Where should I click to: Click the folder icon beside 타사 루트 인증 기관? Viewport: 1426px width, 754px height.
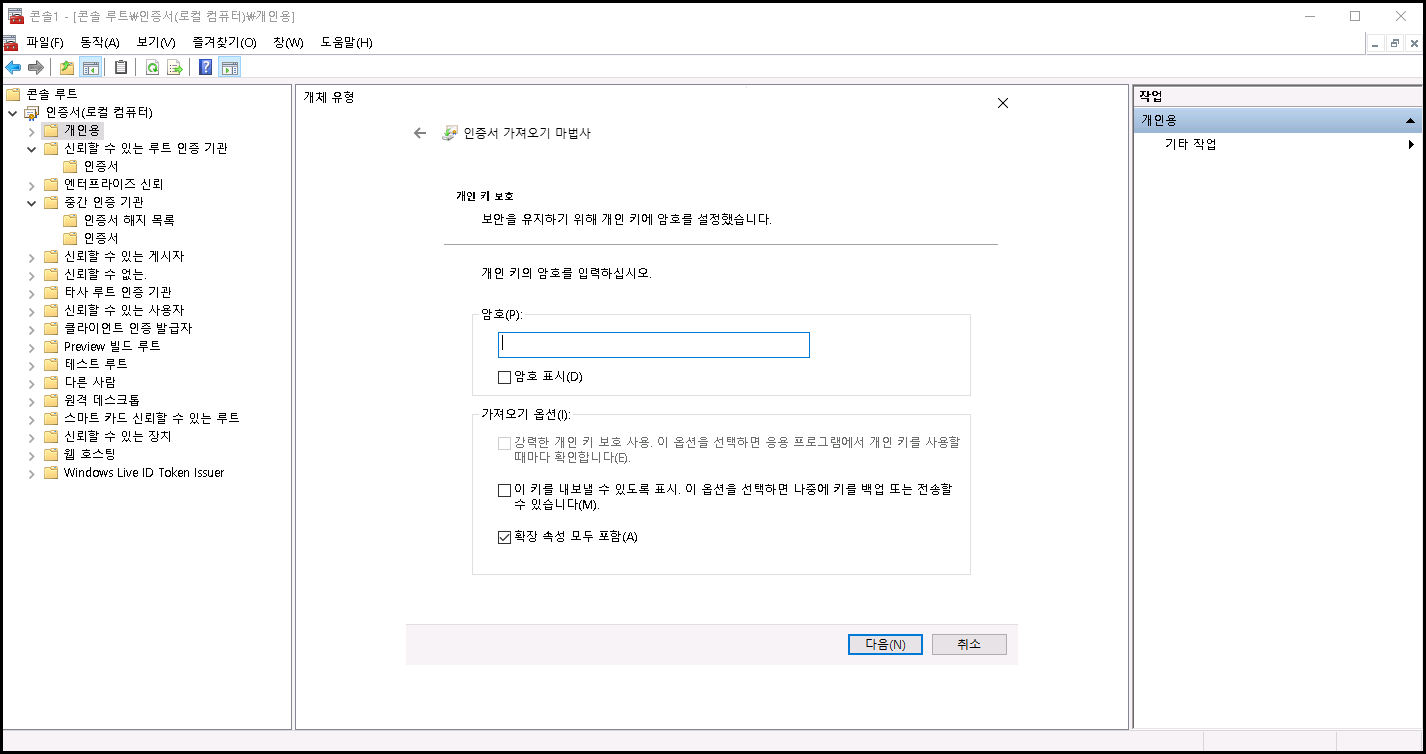[x=51, y=292]
